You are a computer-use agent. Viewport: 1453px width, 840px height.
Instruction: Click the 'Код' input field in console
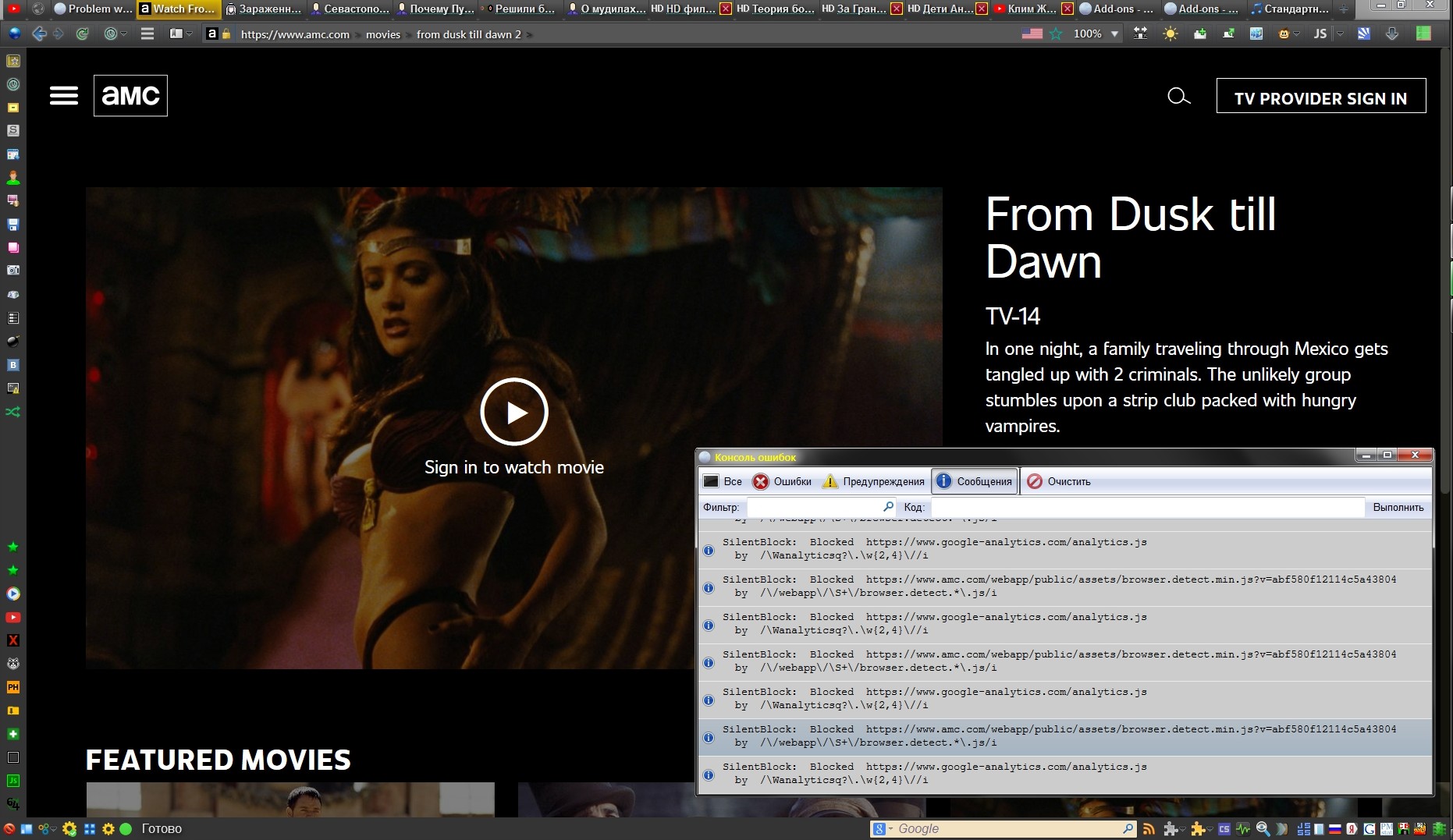1147,507
